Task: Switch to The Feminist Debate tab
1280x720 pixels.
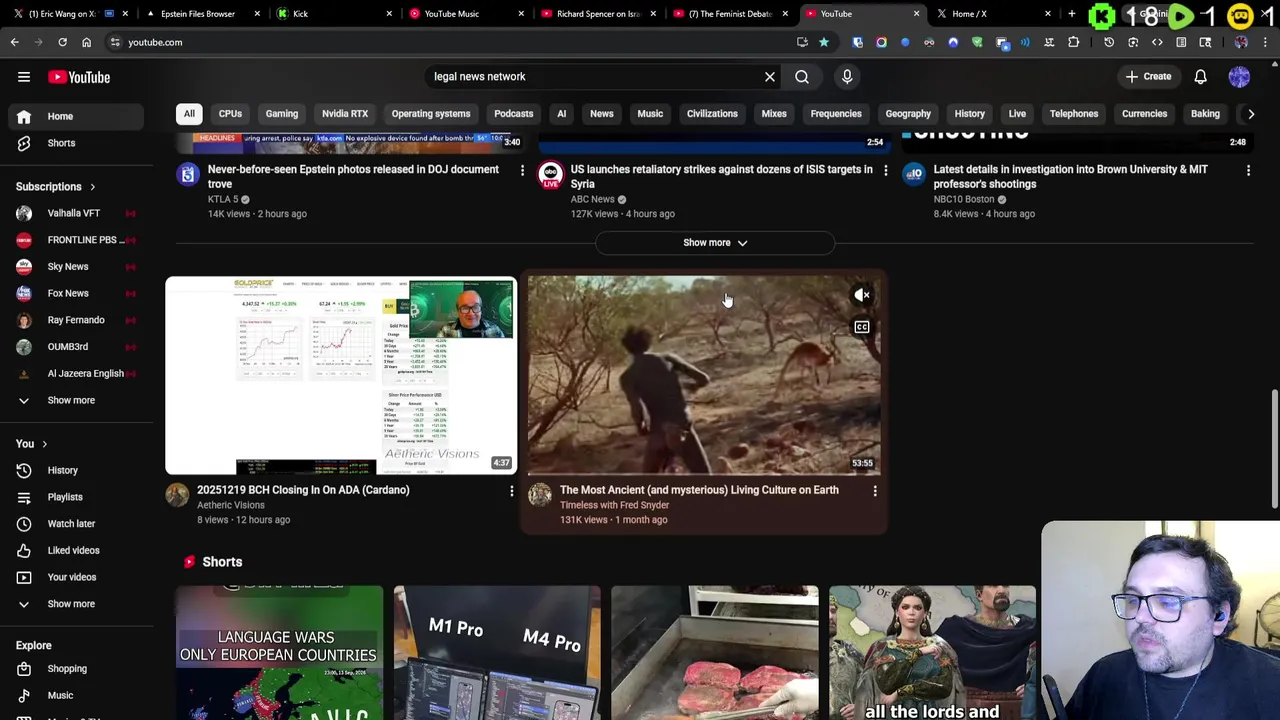Action: (x=730, y=14)
